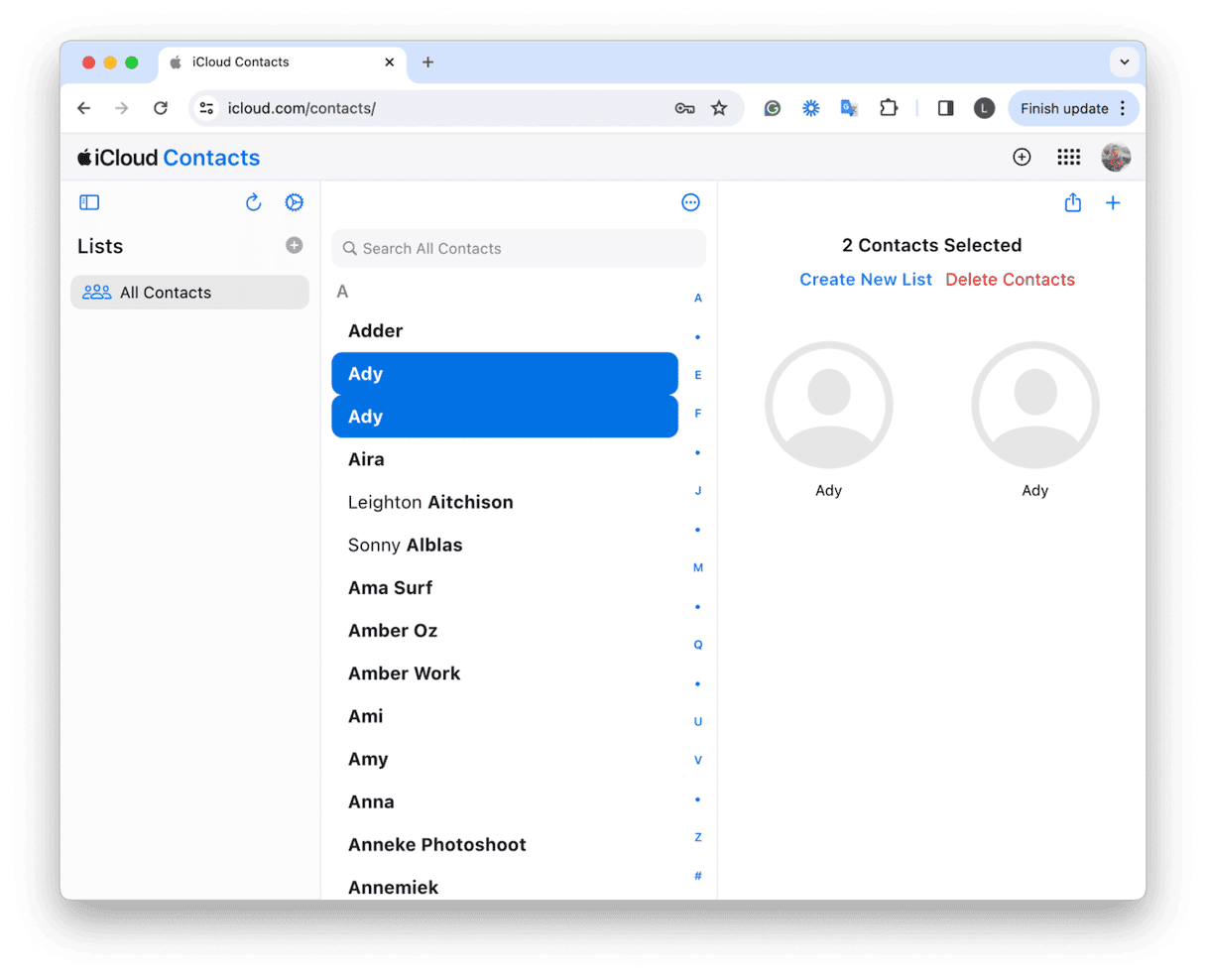Viewport: 1206px width, 980px height.
Task: Refresh contacts with the reload arrow icon
Action: [x=254, y=201]
